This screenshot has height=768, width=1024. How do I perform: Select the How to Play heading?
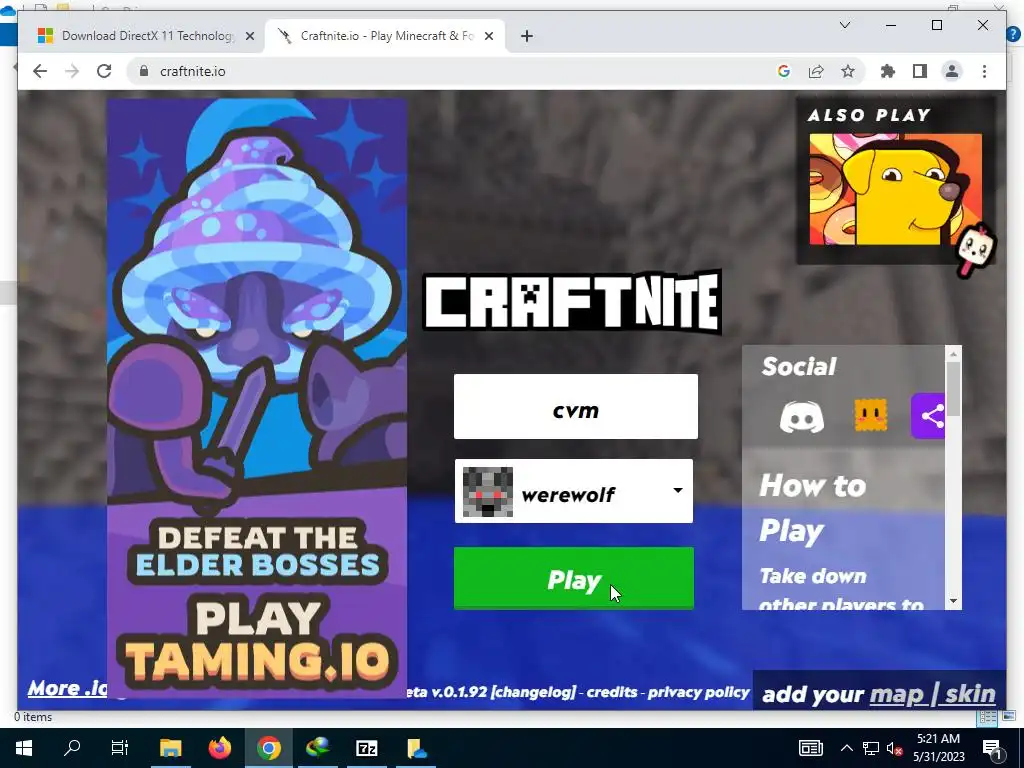813,508
